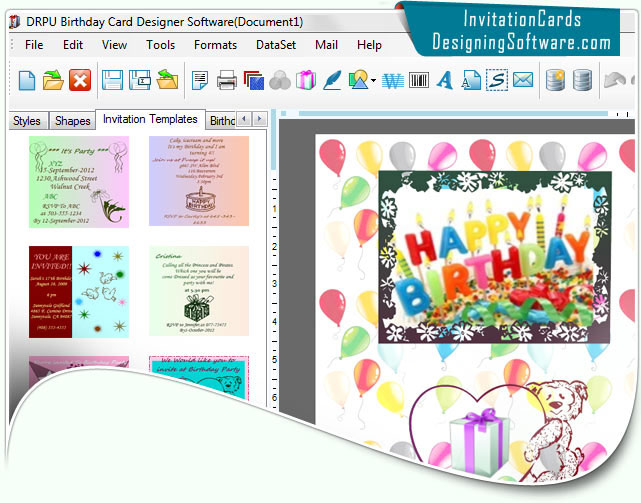Open the Formats menu
The image size is (641, 503).
[215, 45]
